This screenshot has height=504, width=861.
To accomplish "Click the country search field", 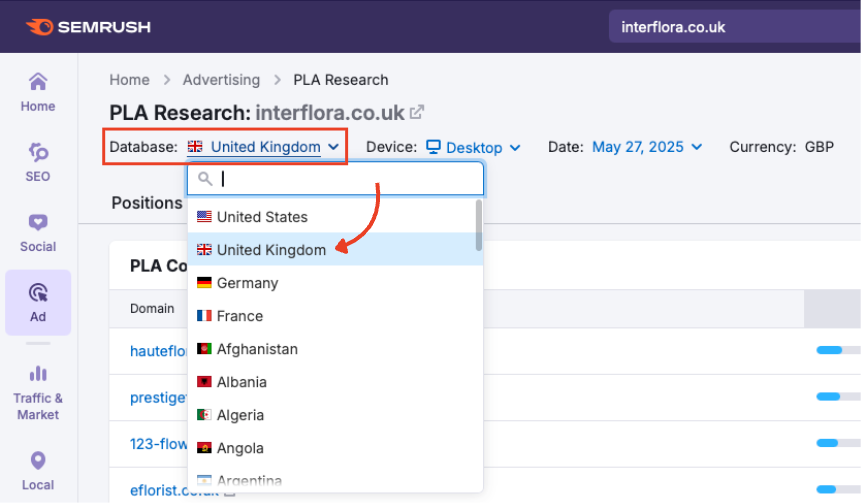I will tap(345, 179).
